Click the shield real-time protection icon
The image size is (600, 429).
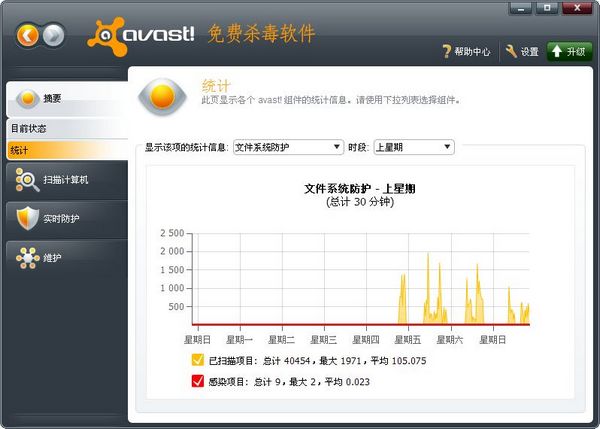point(28,219)
